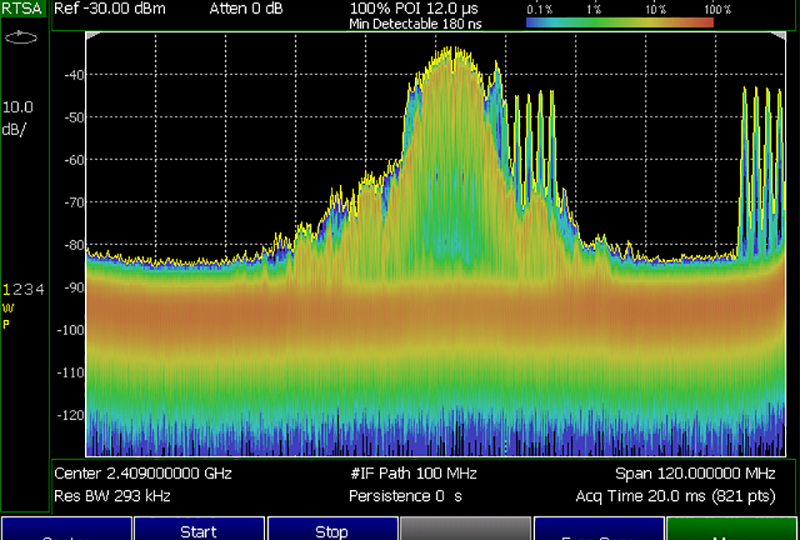Select the Res BW 293 kHz field
This screenshot has height=540, width=800.
click(112, 496)
